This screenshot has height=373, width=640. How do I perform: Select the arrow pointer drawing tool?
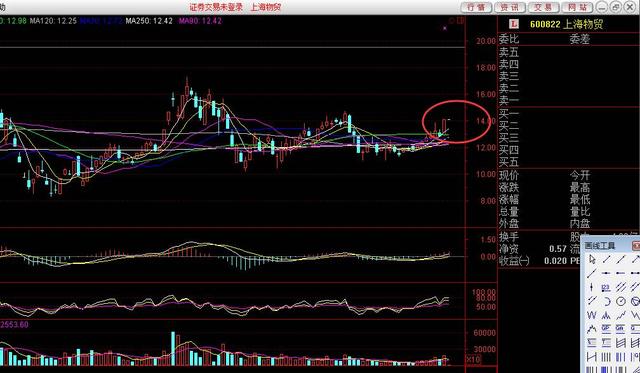592,259
